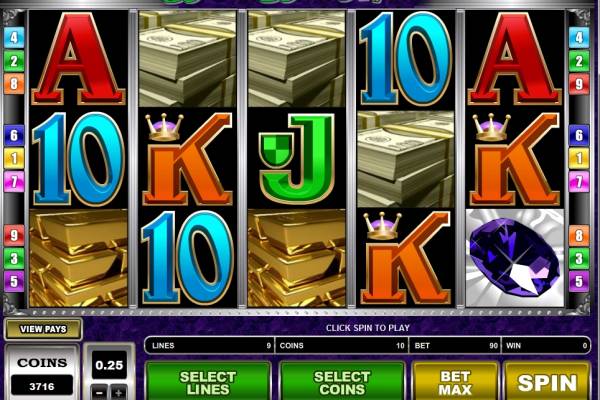This screenshot has width=600, height=400.
Task: Start the reels with the Spin button
Action: point(547,382)
